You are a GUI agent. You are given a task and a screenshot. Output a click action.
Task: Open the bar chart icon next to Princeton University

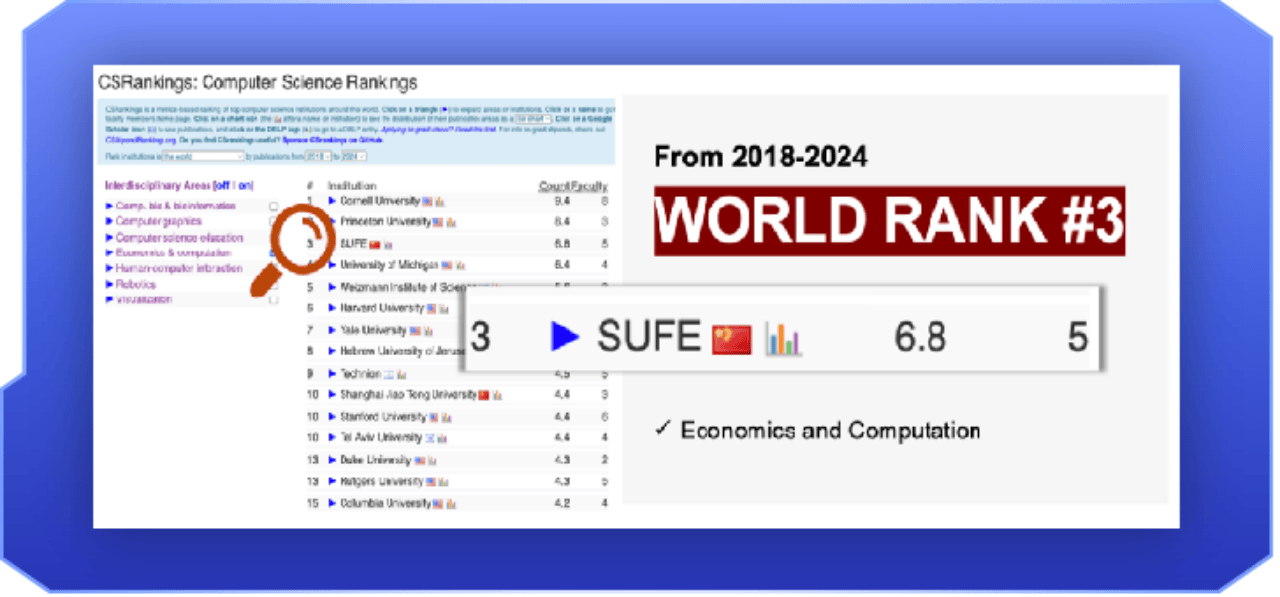[x=451, y=222]
